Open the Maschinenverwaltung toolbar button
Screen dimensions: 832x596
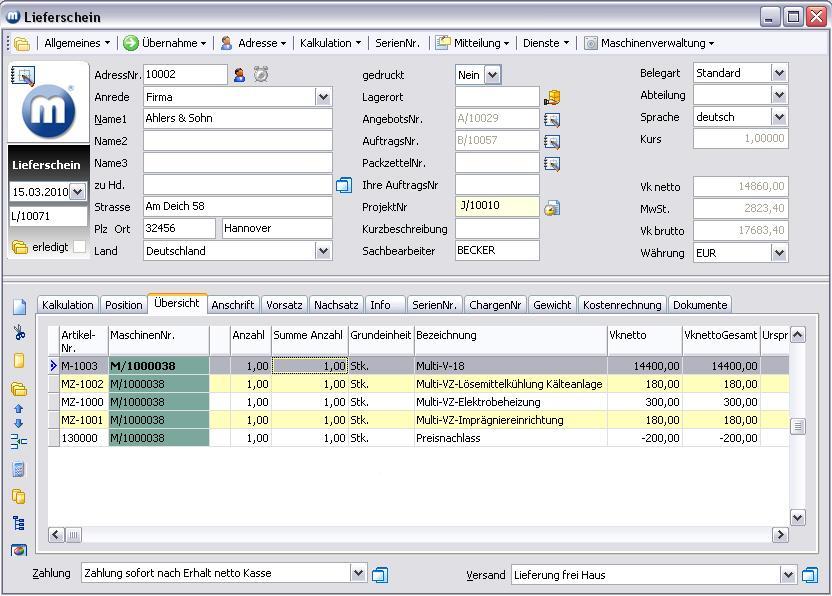coord(650,43)
